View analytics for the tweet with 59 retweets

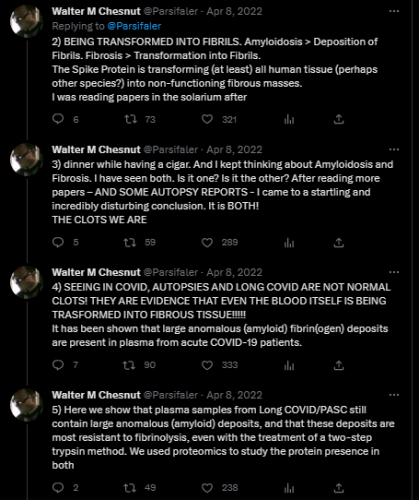(289, 243)
